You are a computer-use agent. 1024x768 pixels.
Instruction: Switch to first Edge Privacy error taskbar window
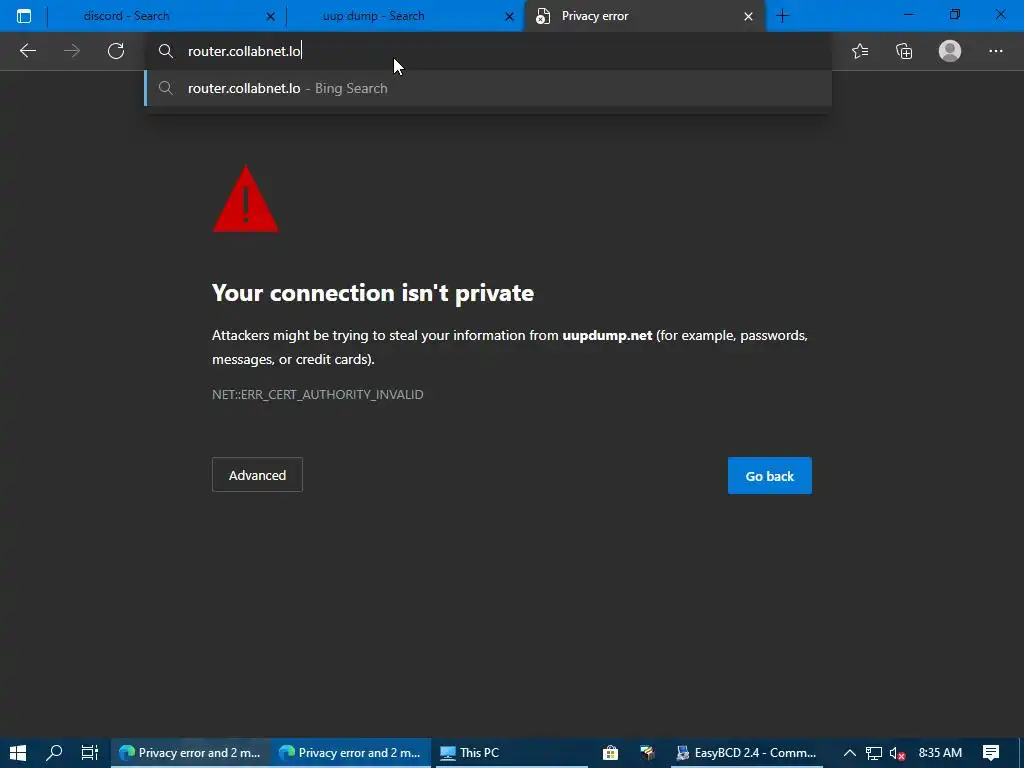tap(191, 752)
